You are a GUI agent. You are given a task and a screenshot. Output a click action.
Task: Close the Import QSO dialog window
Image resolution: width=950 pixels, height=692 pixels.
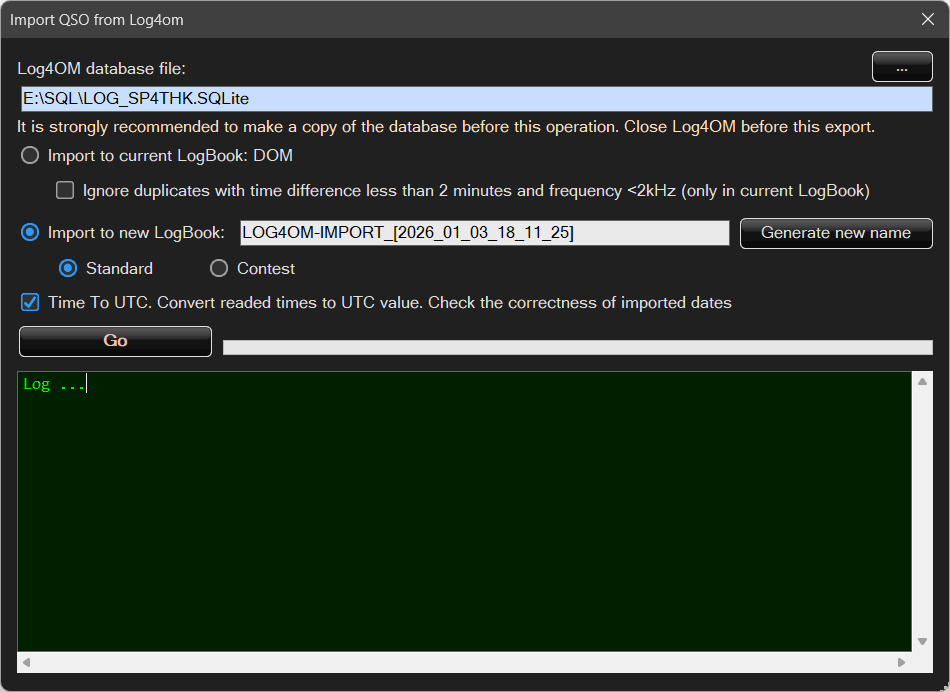[x=926, y=19]
